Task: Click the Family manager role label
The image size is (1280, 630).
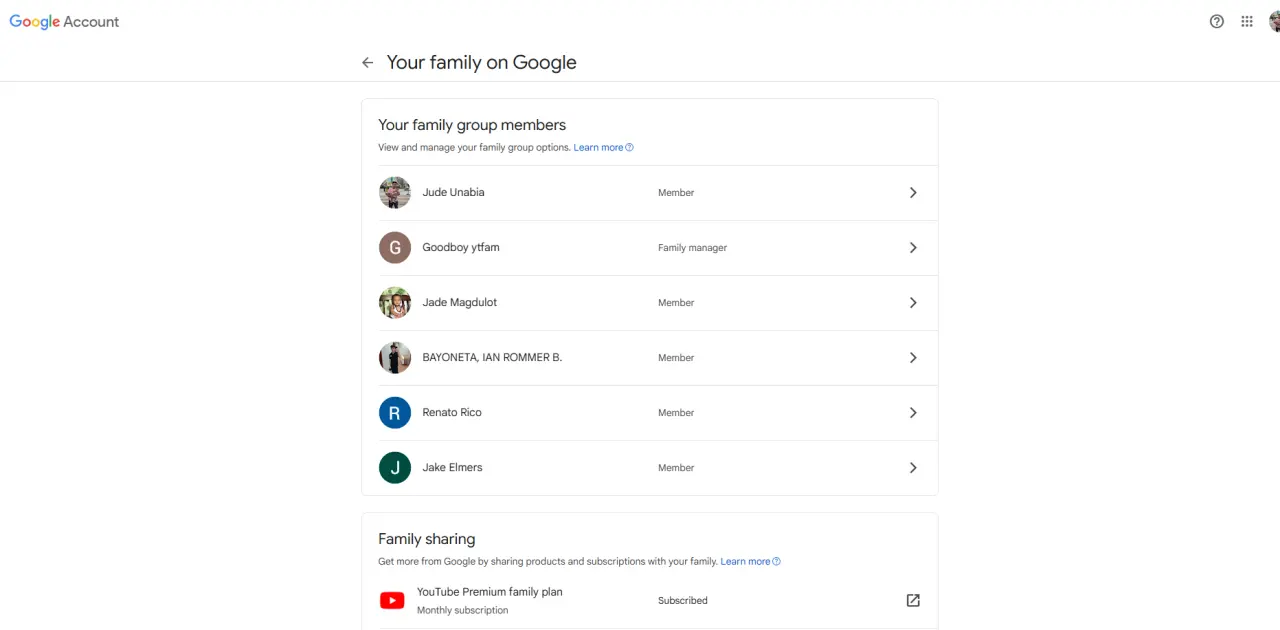Action: coord(692,248)
